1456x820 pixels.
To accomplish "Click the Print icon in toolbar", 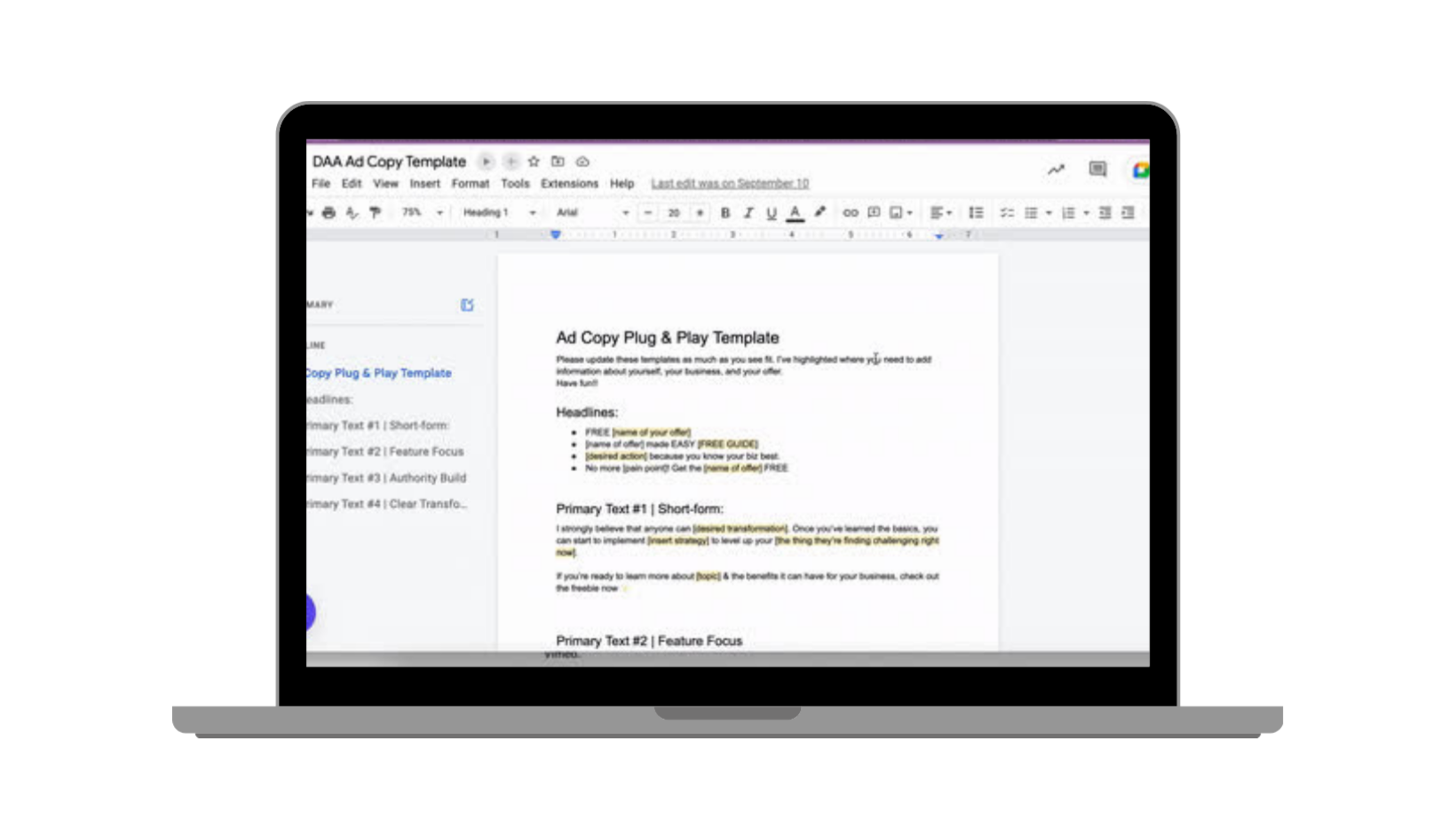I will click(x=328, y=213).
